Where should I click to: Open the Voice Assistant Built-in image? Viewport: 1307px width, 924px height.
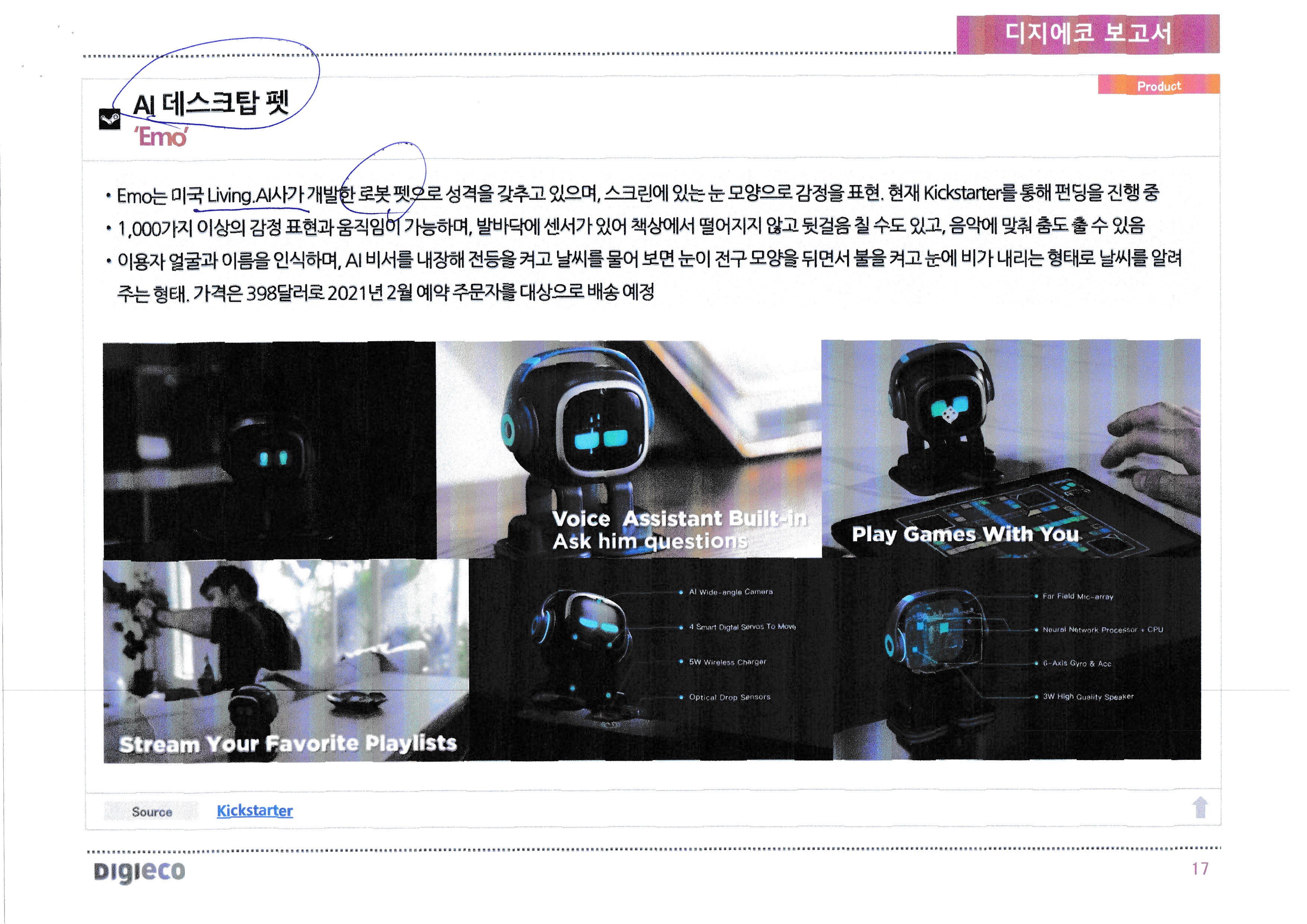coord(628,449)
